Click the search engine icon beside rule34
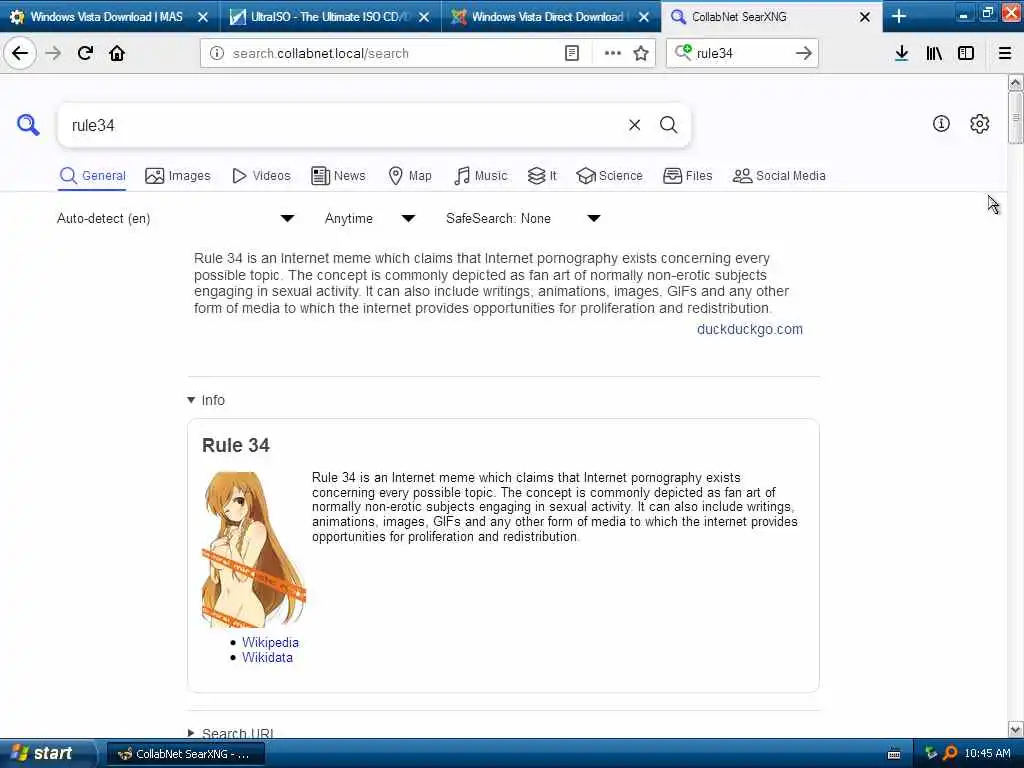 [683, 52]
